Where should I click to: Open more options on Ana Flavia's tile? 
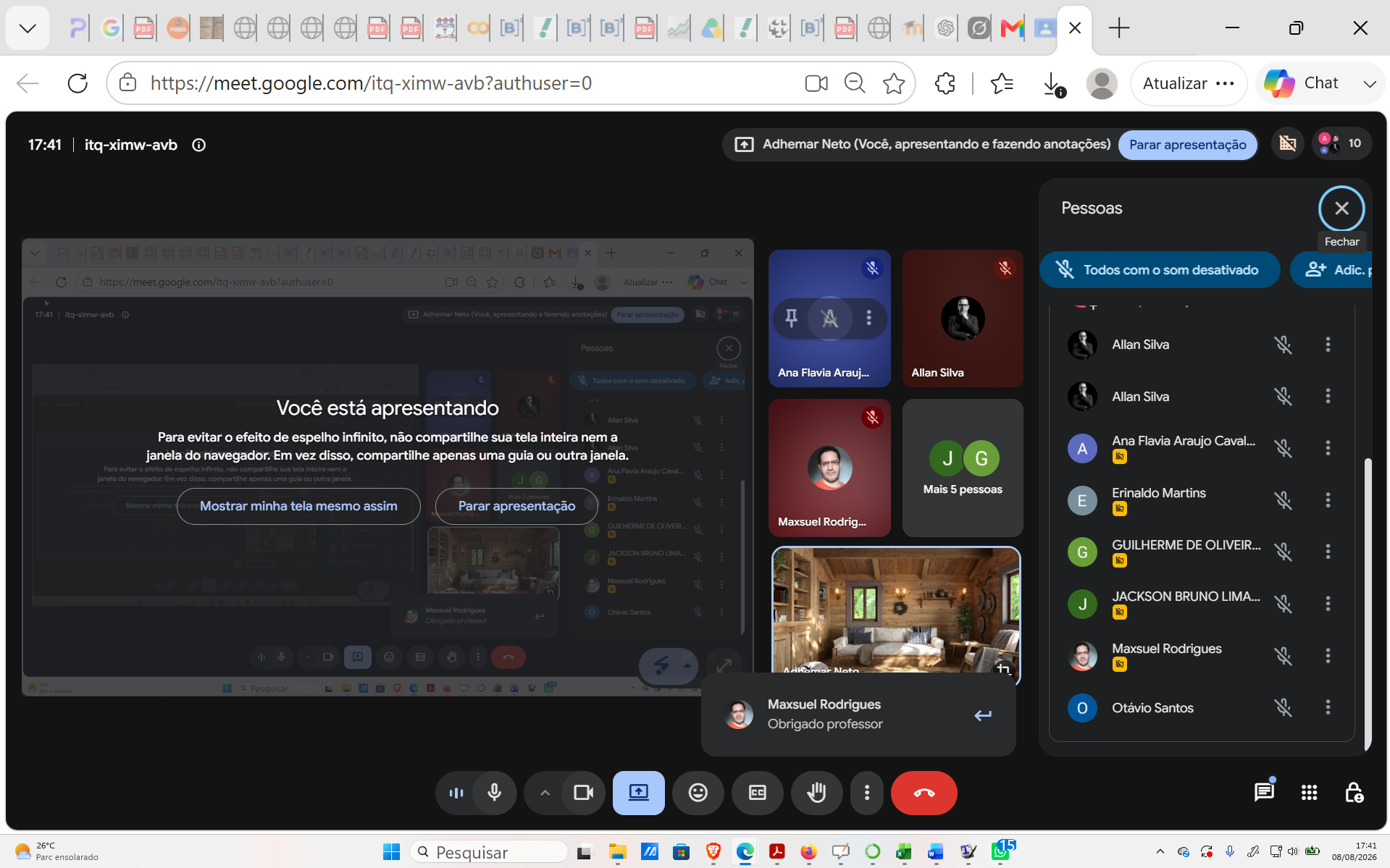[868, 317]
